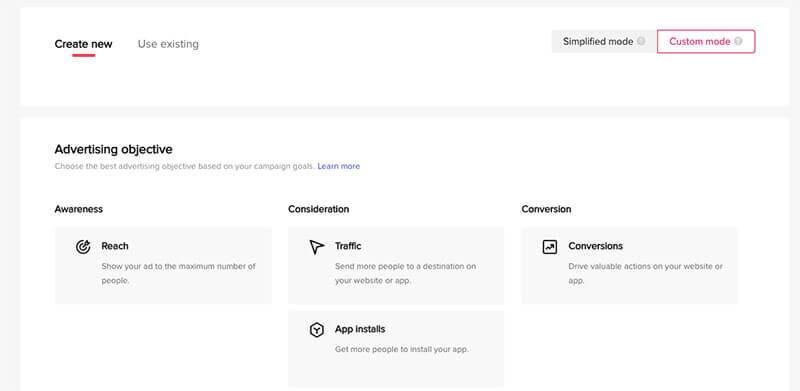
Task: Open the Create new tab
Action: click(x=83, y=44)
